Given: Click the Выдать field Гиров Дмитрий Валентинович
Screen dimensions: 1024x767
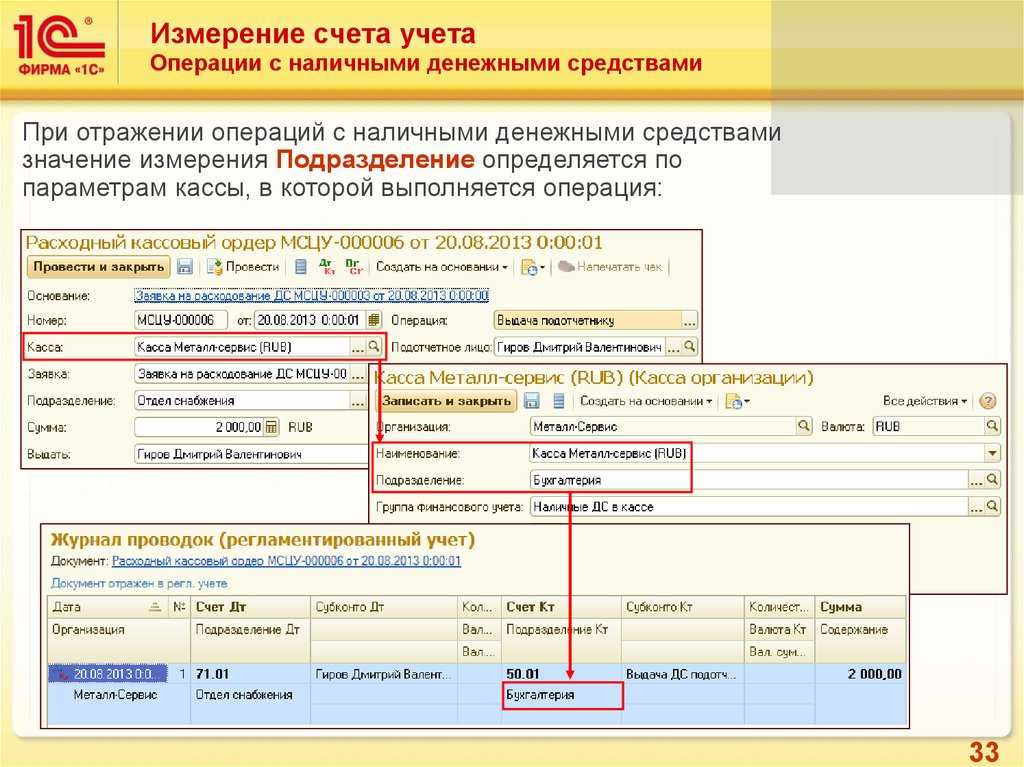Looking at the screenshot, I should [251, 454].
